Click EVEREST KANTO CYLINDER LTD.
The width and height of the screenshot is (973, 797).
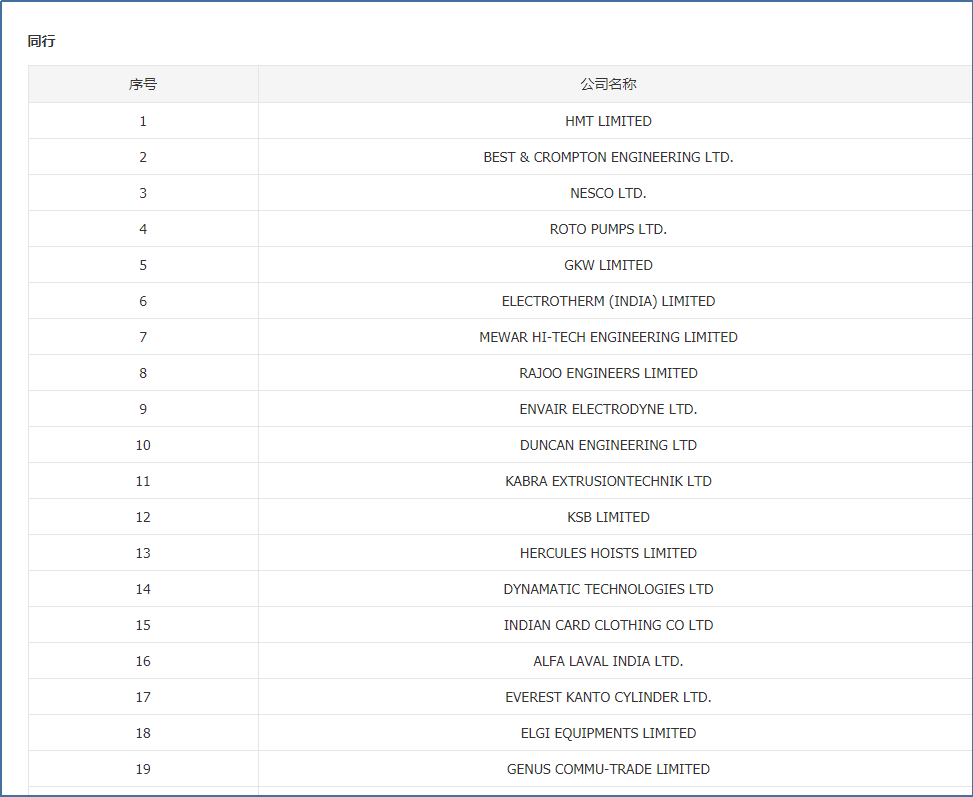point(609,697)
